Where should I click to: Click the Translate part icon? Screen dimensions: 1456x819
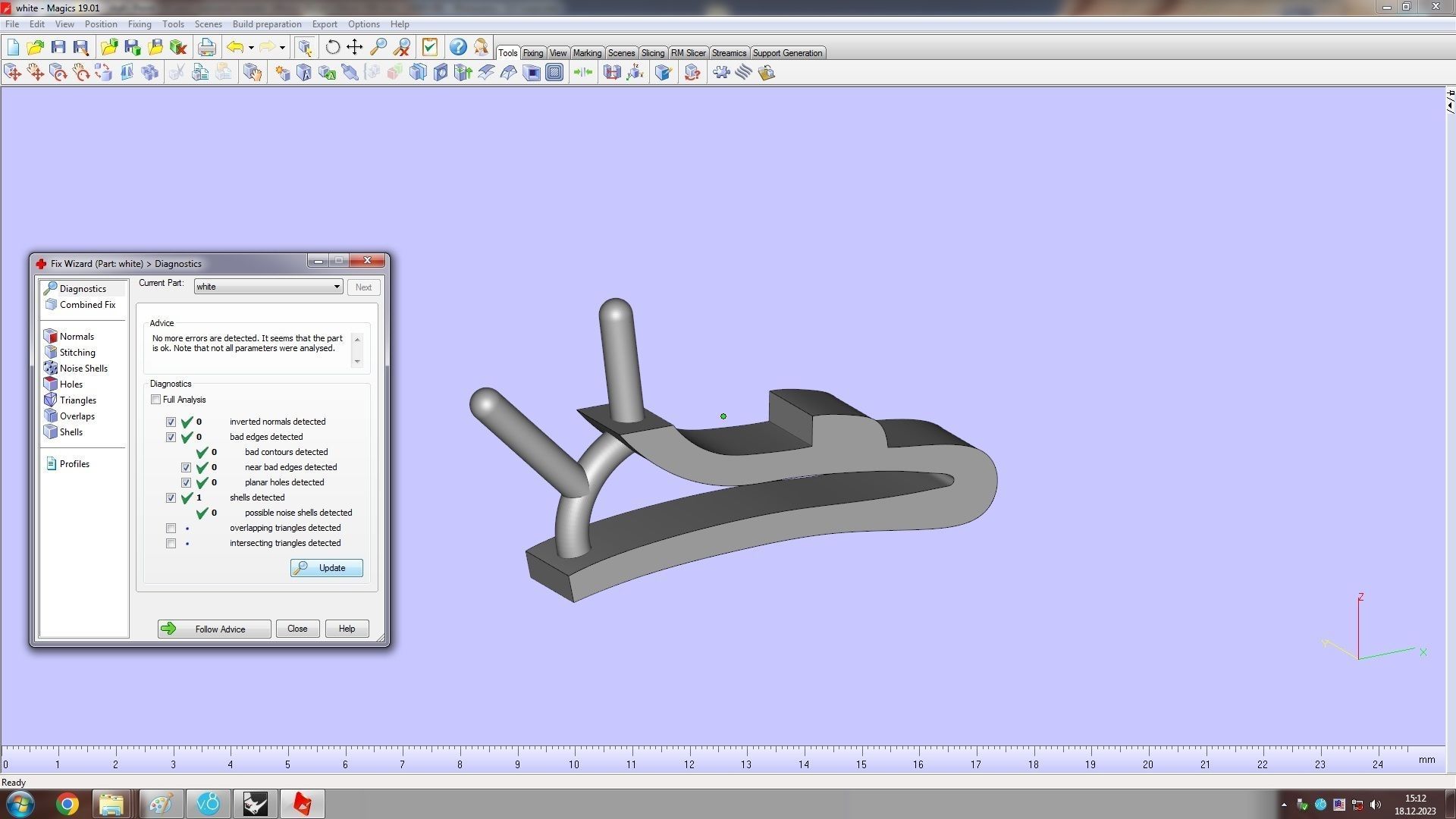click(13, 73)
